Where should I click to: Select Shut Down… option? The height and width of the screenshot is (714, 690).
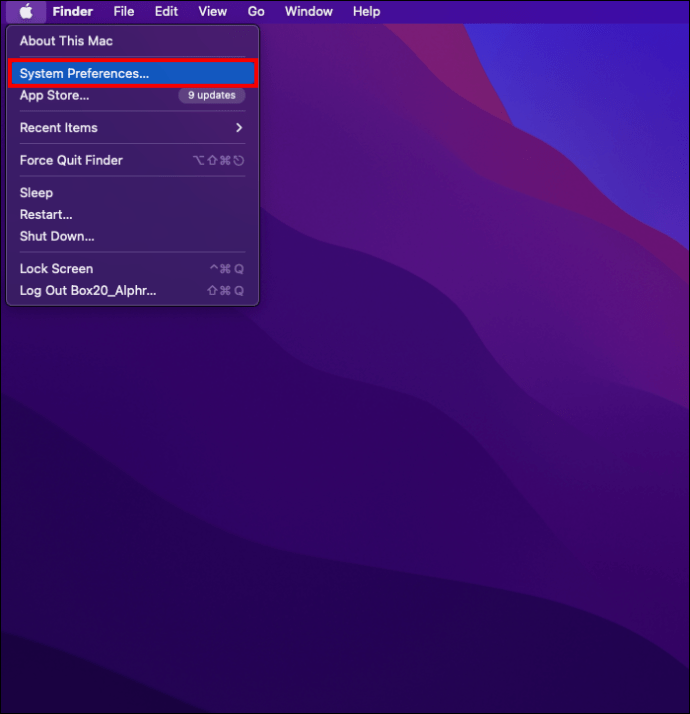(x=133, y=236)
